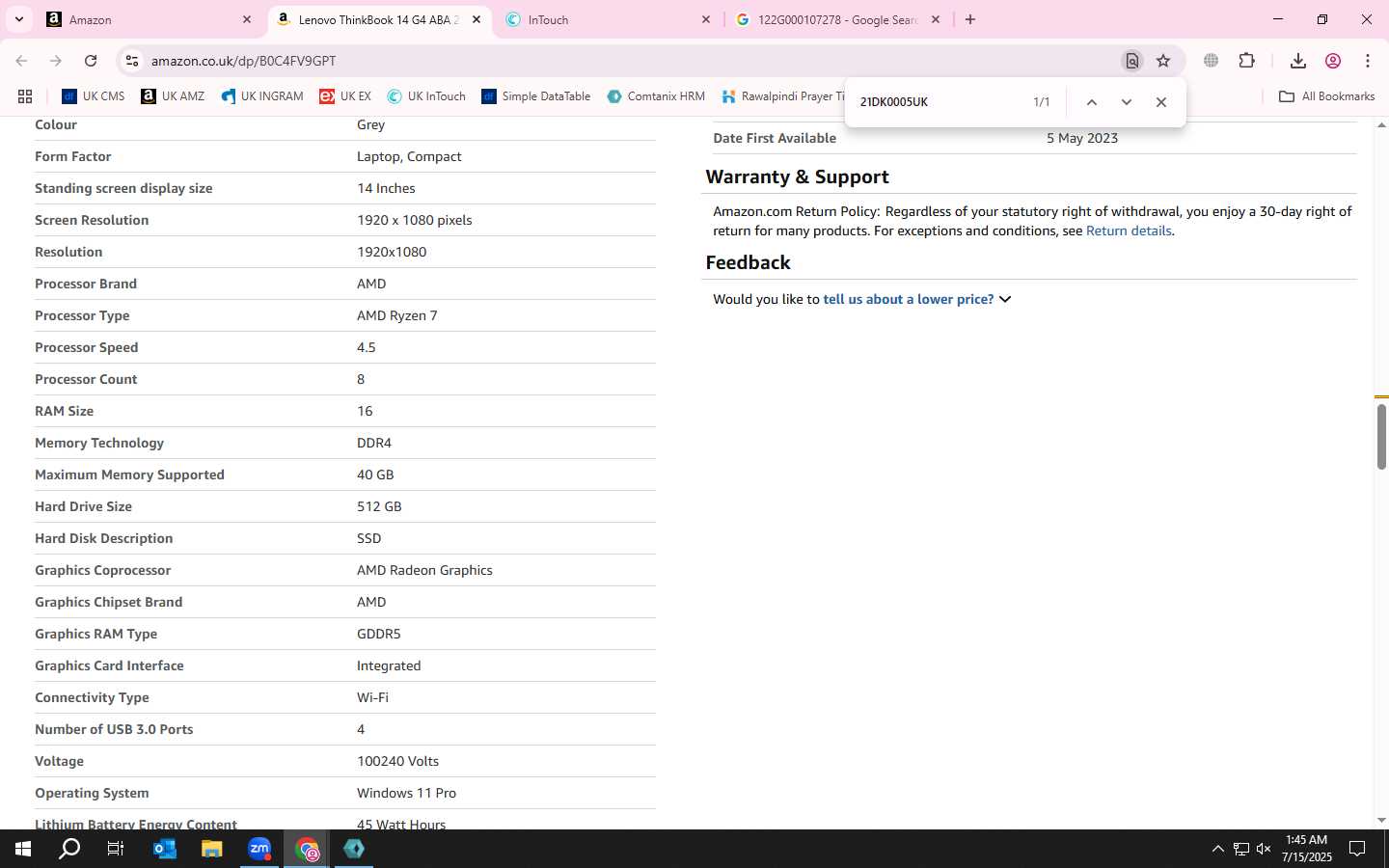The width and height of the screenshot is (1389, 868).
Task: Click the AMD Radeon Graphics value
Action: pos(424,570)
